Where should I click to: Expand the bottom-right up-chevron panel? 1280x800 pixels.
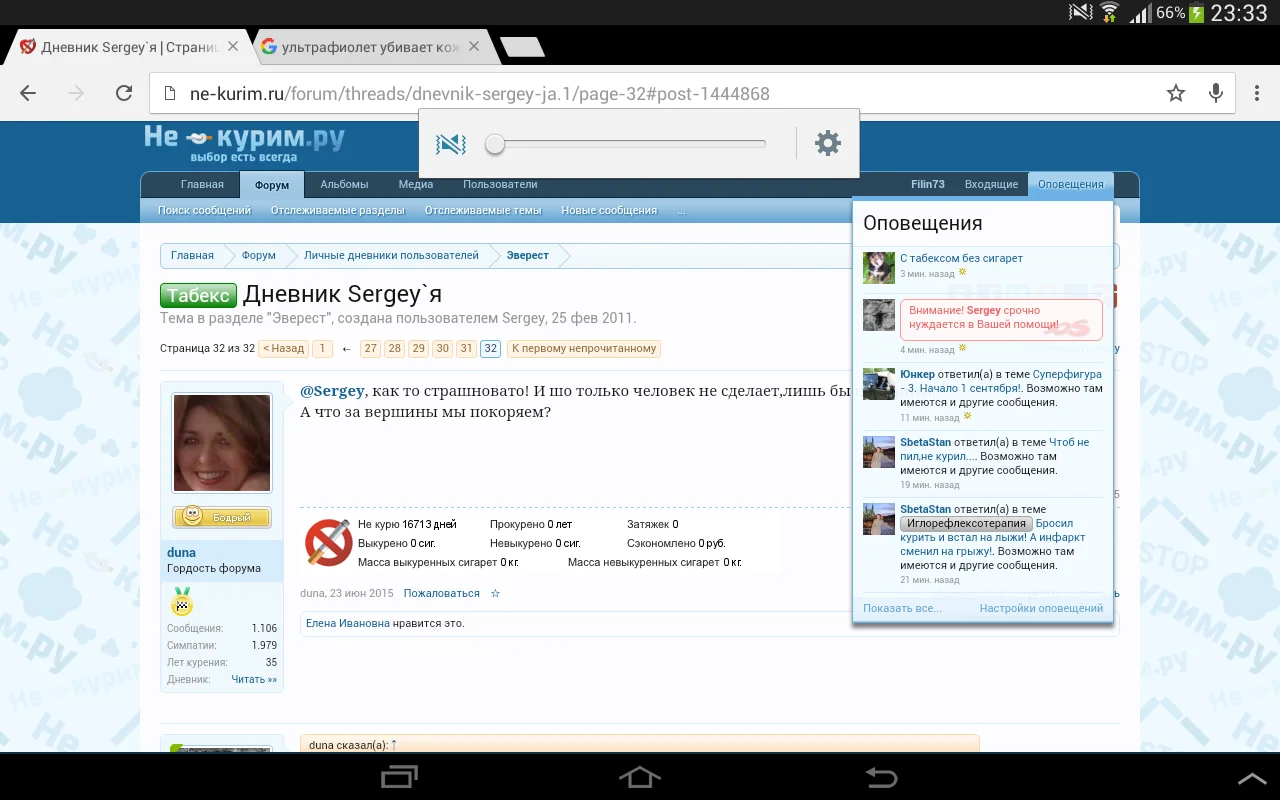pos(1251,778)
